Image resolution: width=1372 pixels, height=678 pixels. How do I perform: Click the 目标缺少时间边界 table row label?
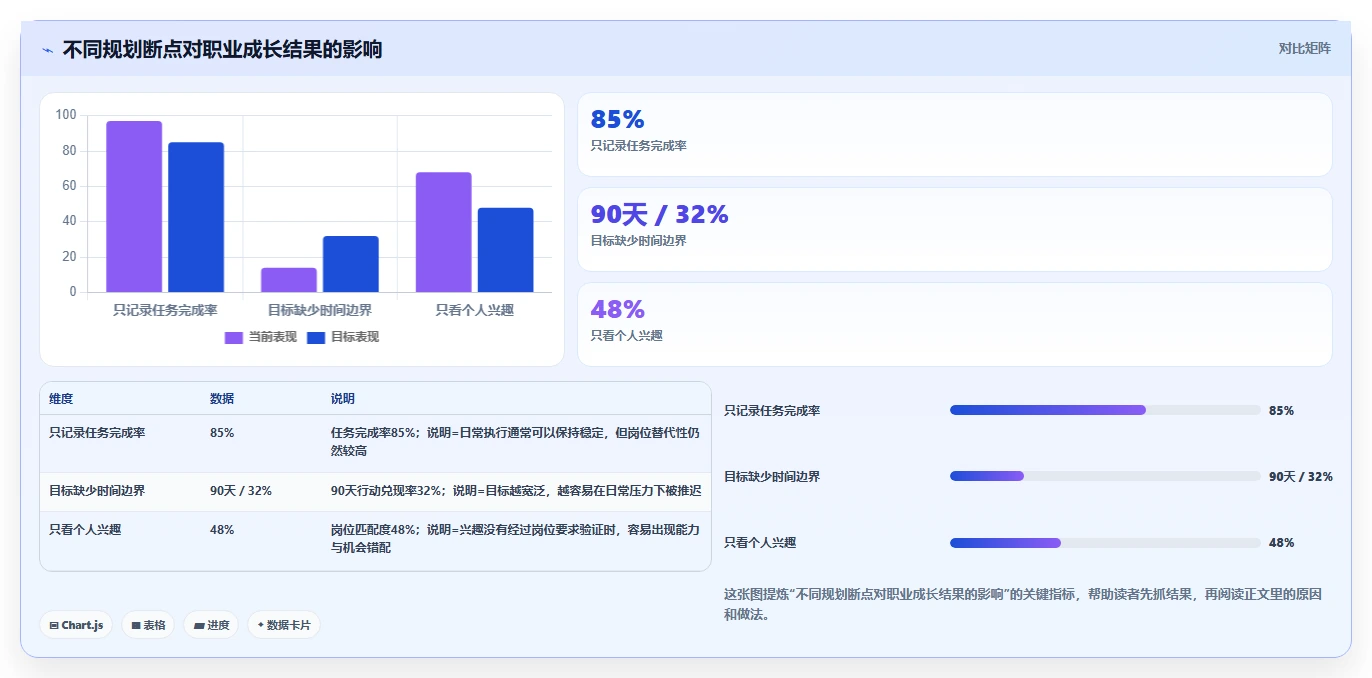97,491
